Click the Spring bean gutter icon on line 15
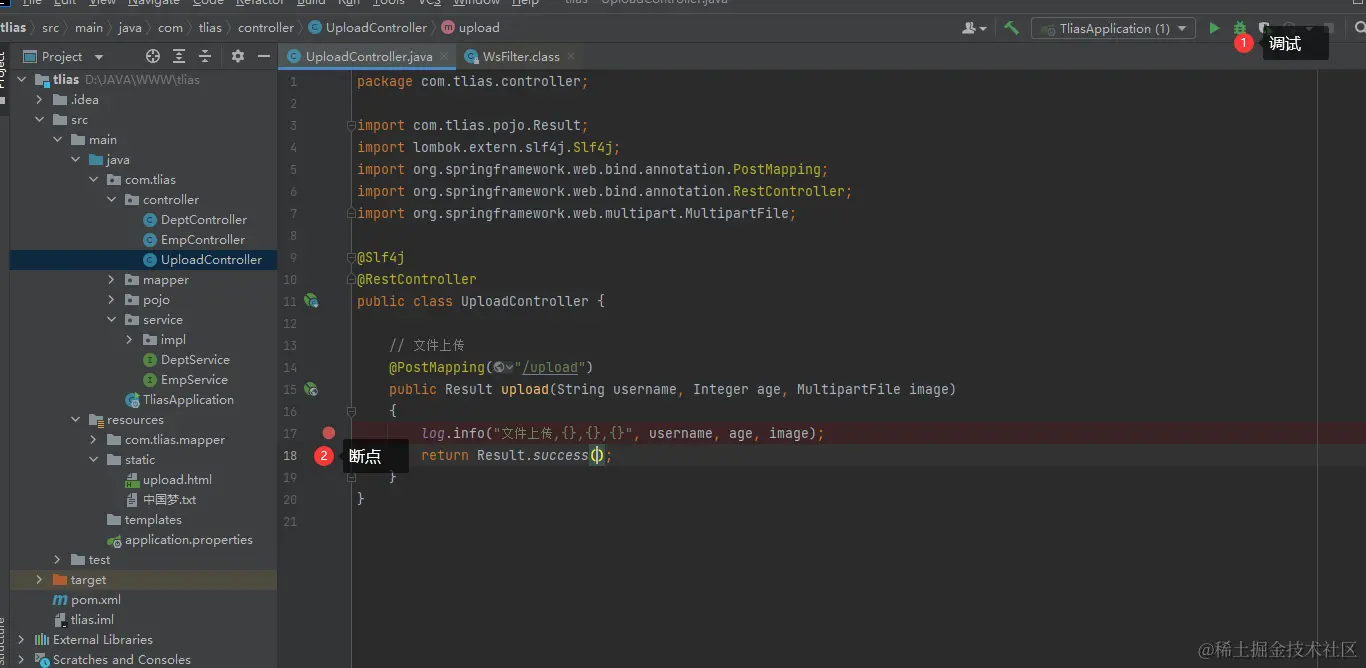 (x=311, y=388)
